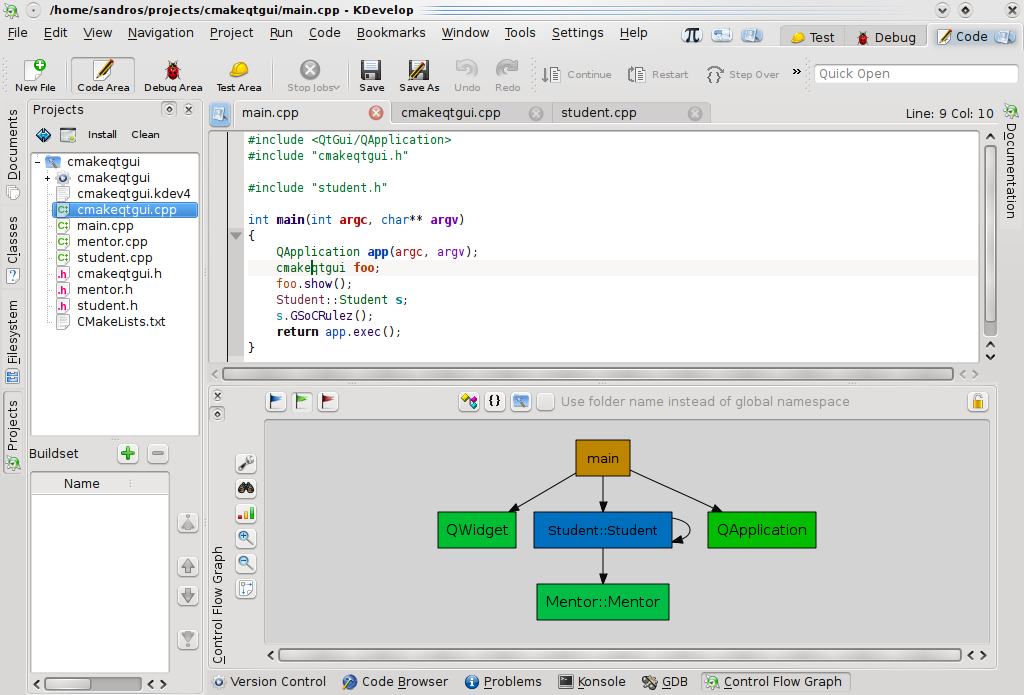Screen dimensions: 1024x695
Task: Click the New File toolbar icon
Action: pos(35,70)
